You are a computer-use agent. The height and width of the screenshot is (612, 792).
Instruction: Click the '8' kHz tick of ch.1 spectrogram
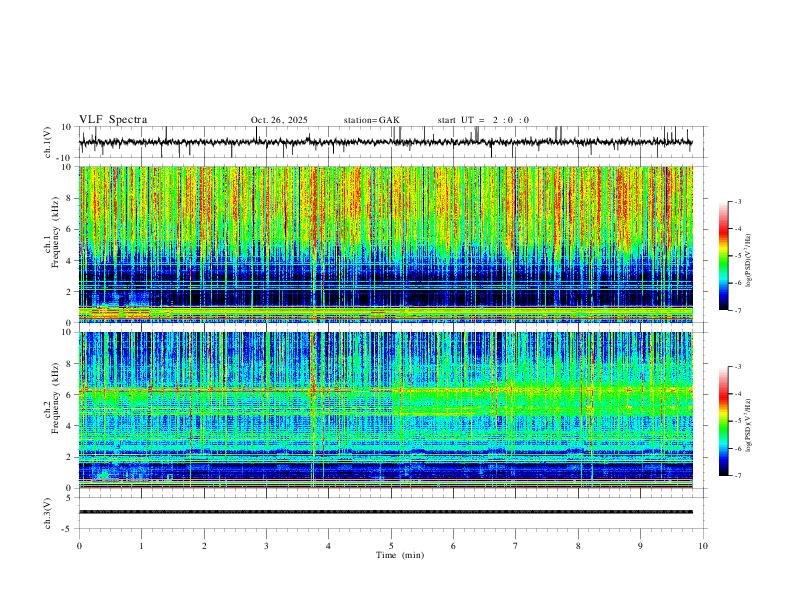69,198
